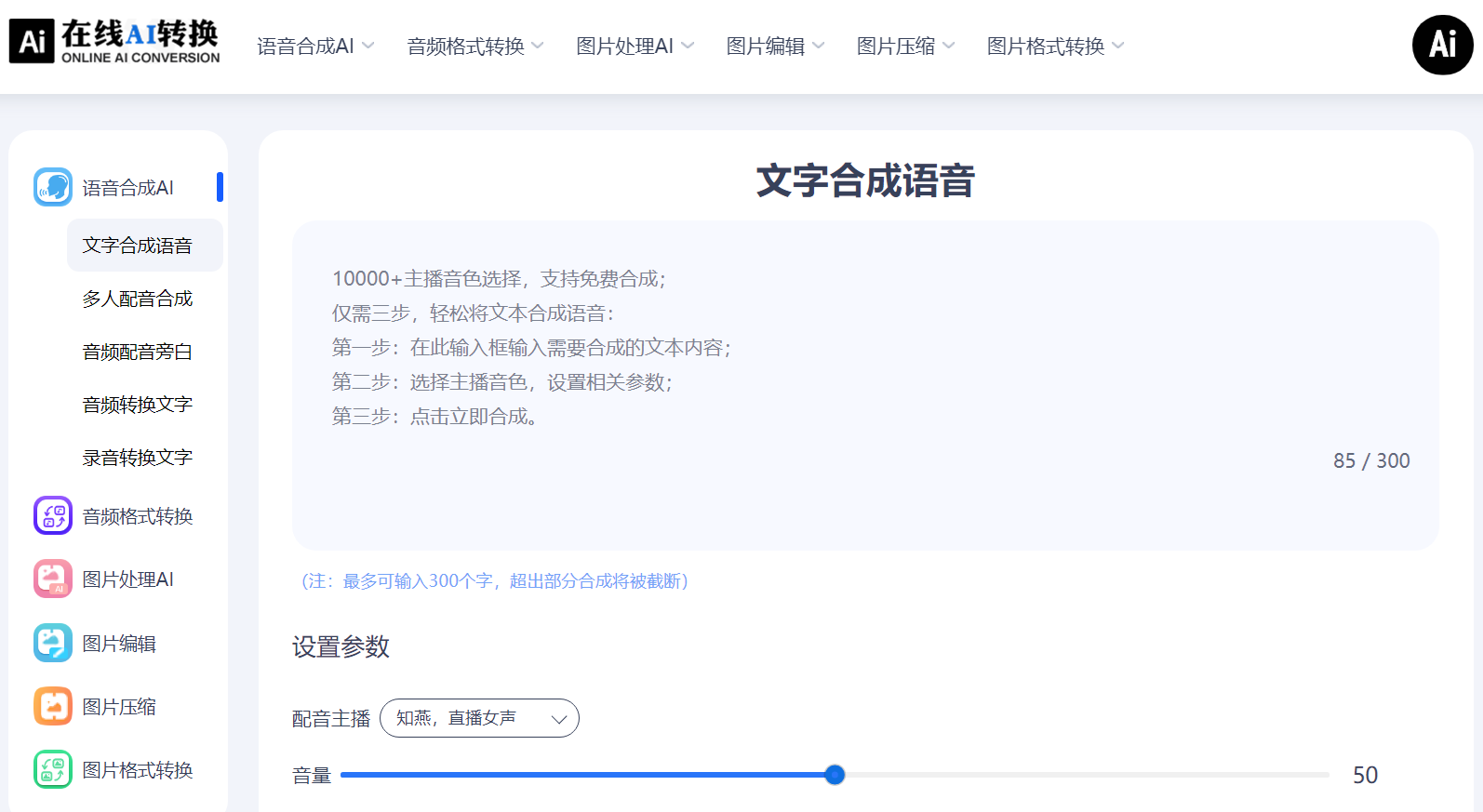The width and height of the screenshot is (1483, 812).
Task: Expand the 语音合成AI top menu
Action: 315,47
